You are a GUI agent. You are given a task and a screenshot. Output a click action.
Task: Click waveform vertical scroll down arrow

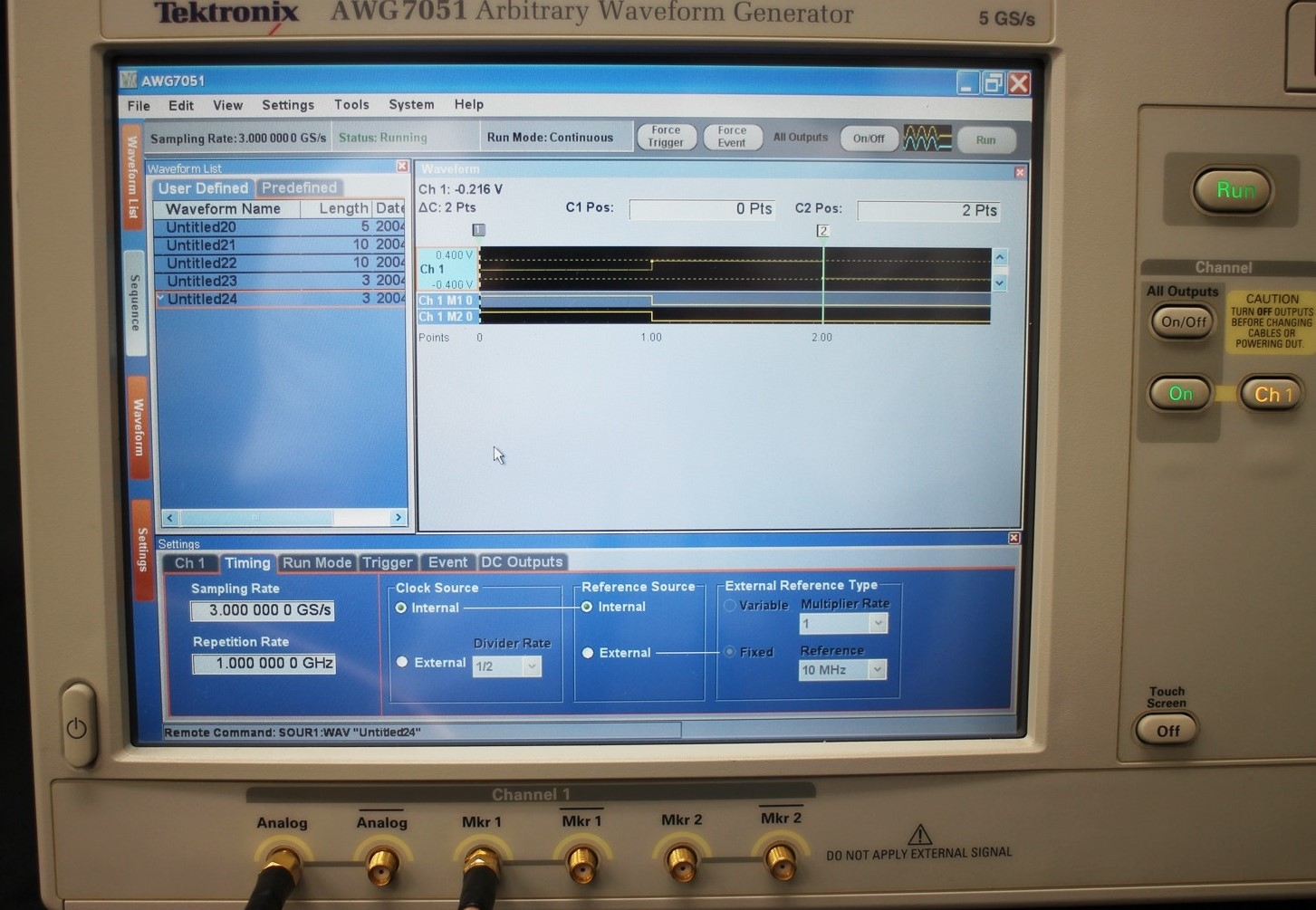click(x=1000, y=283)
